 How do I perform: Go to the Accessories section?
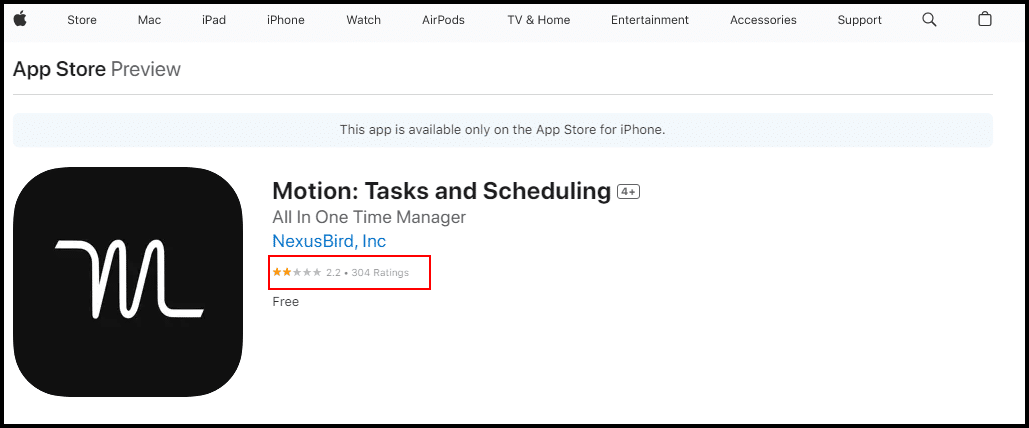point(763,20)
